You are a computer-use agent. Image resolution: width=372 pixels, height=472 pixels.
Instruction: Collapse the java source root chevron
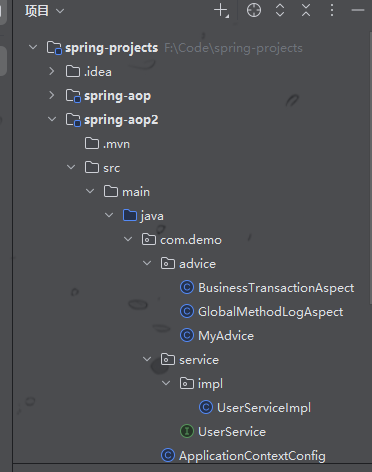pyautogui.click(x=109, y=215)
